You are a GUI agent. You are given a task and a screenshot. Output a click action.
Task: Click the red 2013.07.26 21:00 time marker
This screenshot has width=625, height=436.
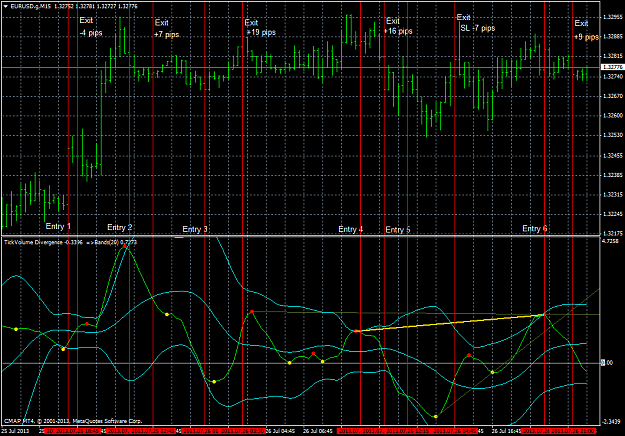click(x=573, y=431)
